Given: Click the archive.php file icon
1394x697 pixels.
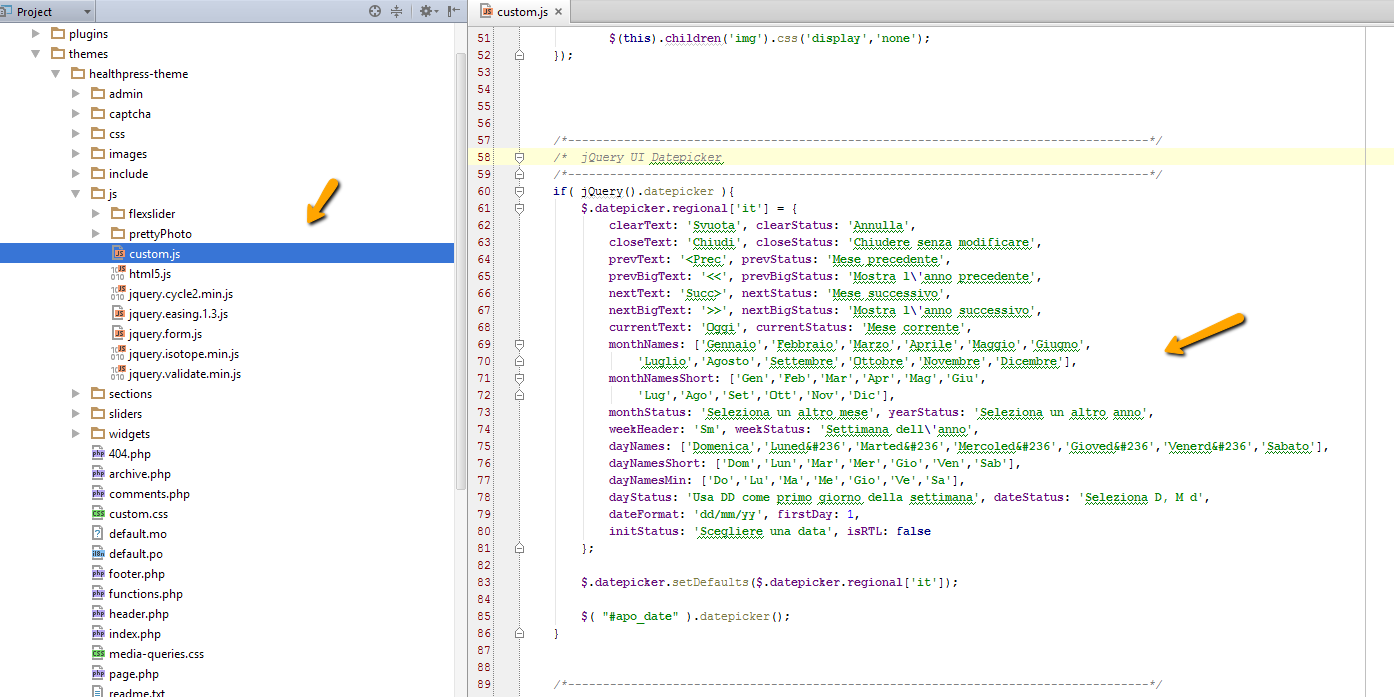Looking at the screenshot, I should (98, 474).
